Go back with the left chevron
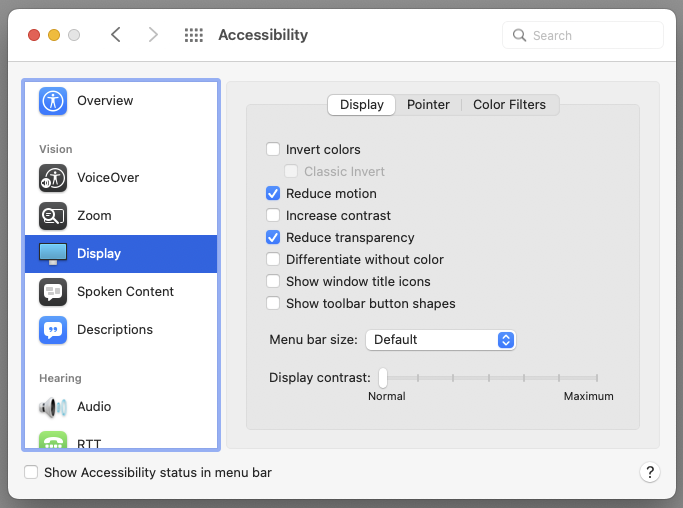The height and width of the screenshot is (508, 683). pos(115,34)
